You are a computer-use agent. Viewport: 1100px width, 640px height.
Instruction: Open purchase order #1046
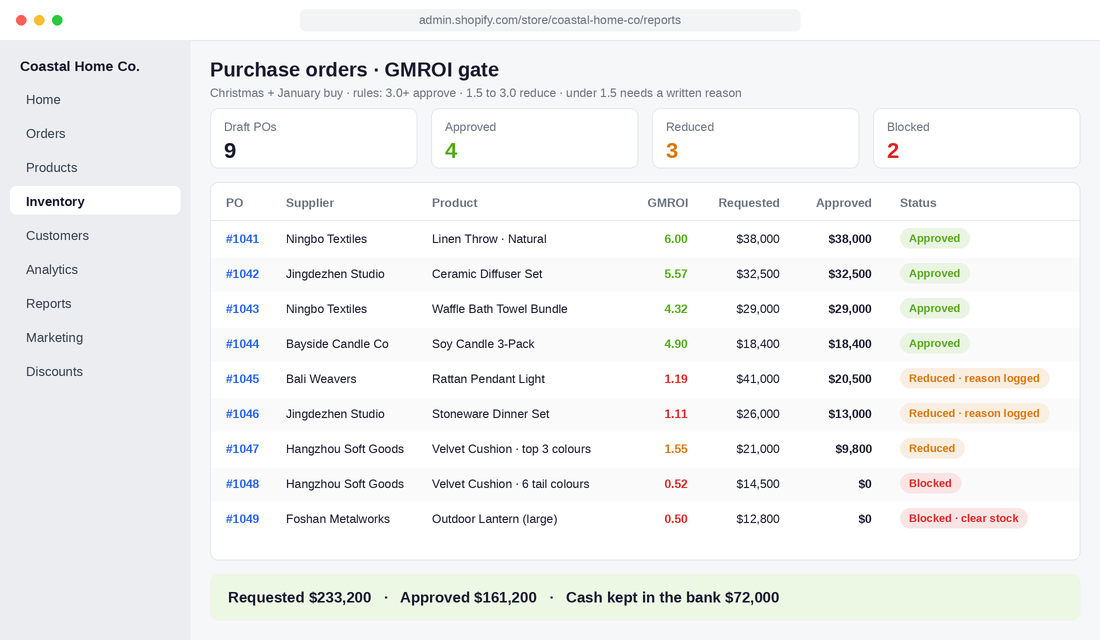(x=242, y=414)
